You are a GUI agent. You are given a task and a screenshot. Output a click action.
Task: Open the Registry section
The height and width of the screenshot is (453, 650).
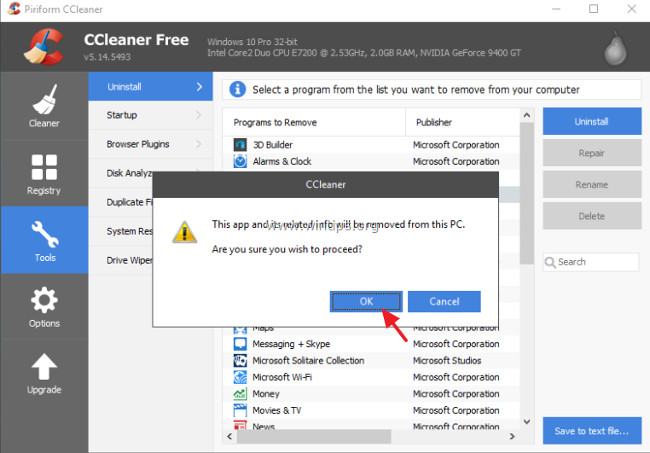tap(44, 173)
